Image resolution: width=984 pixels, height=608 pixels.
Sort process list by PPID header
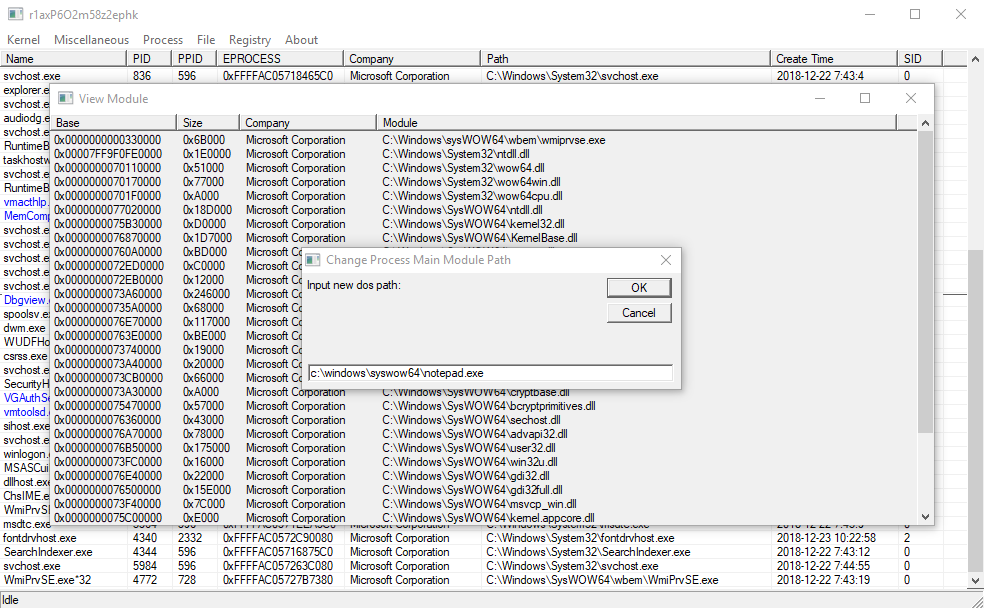194,58
